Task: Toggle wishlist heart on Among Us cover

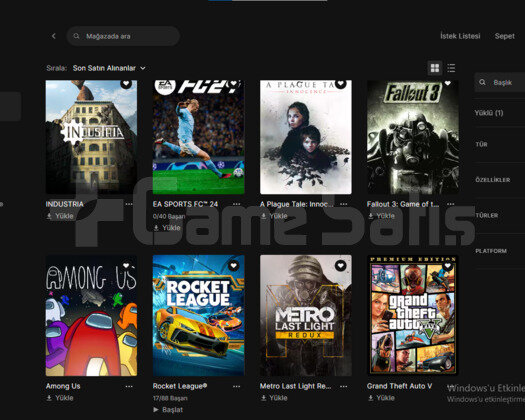Action: (x=126, y=266)
